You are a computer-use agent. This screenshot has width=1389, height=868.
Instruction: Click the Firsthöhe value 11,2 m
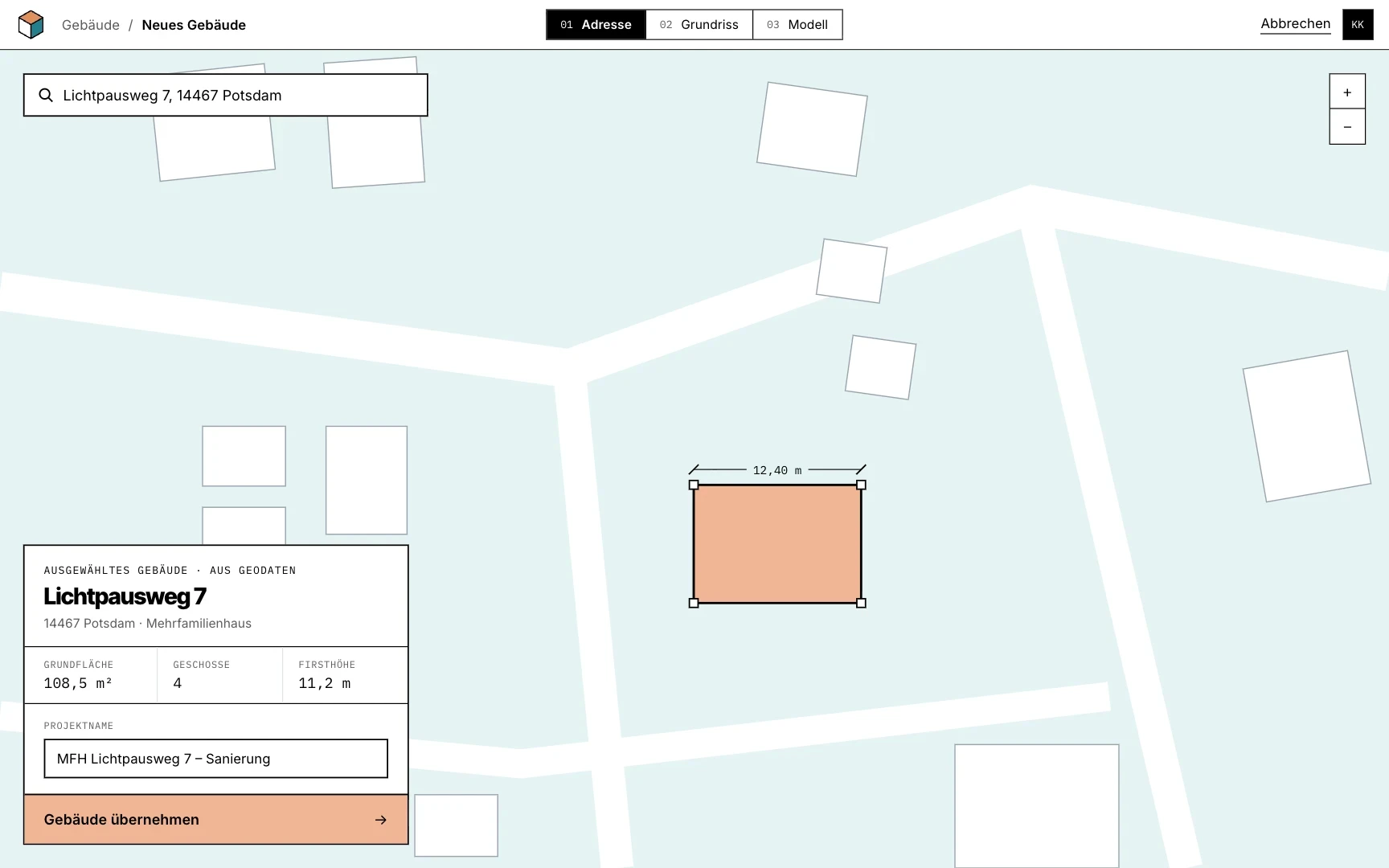pyautogui.click(x=325, y=683)
